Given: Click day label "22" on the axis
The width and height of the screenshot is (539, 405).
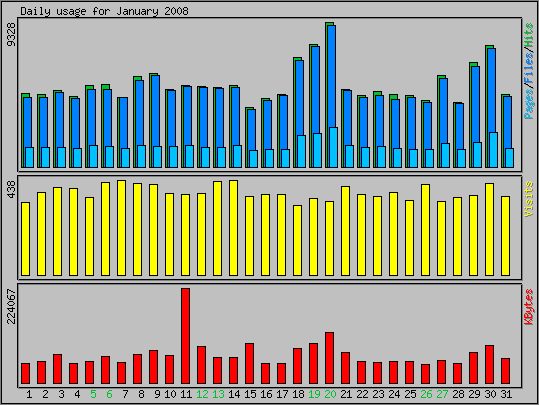Looking at the screenshot, I should (362, 394).
